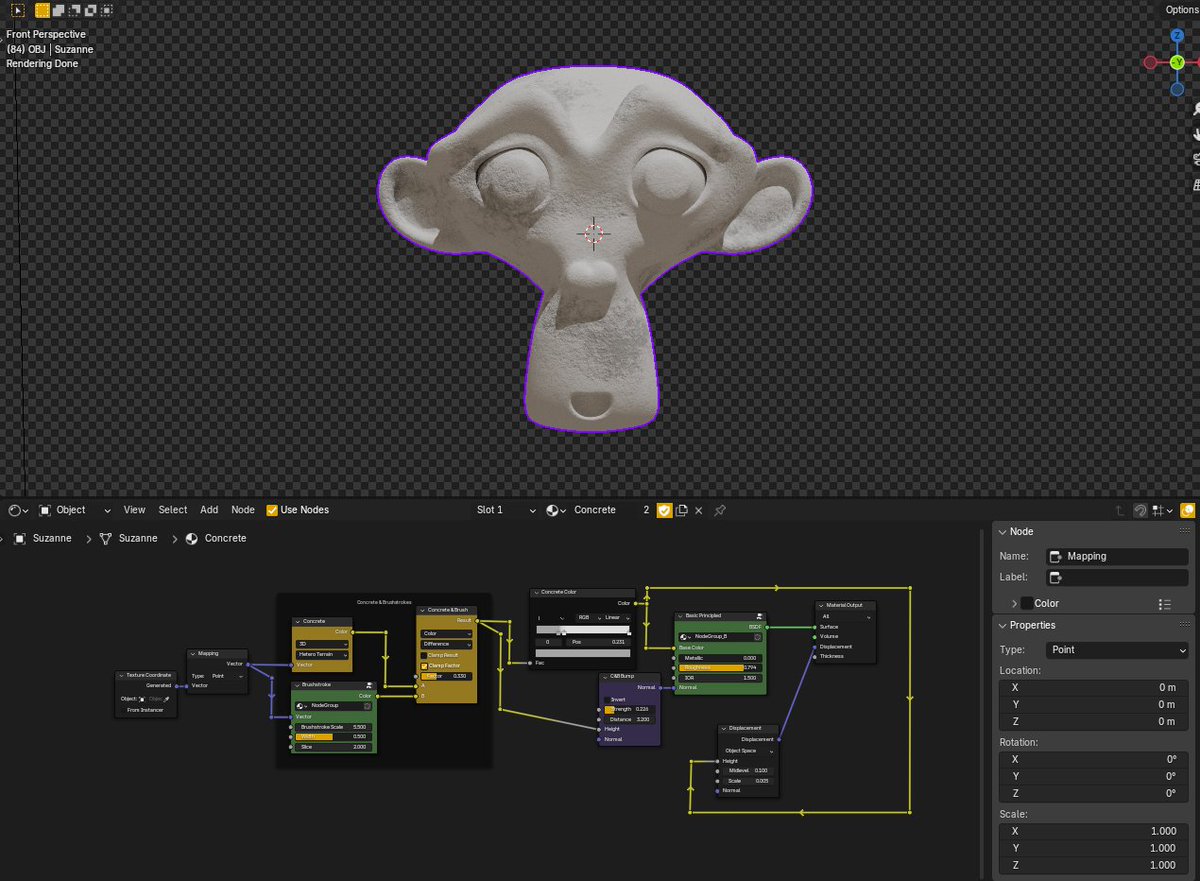The image size is (1200, 881).
Task: Open Object Space dropdown in Displacement node
Action: [x=746, y=750]
